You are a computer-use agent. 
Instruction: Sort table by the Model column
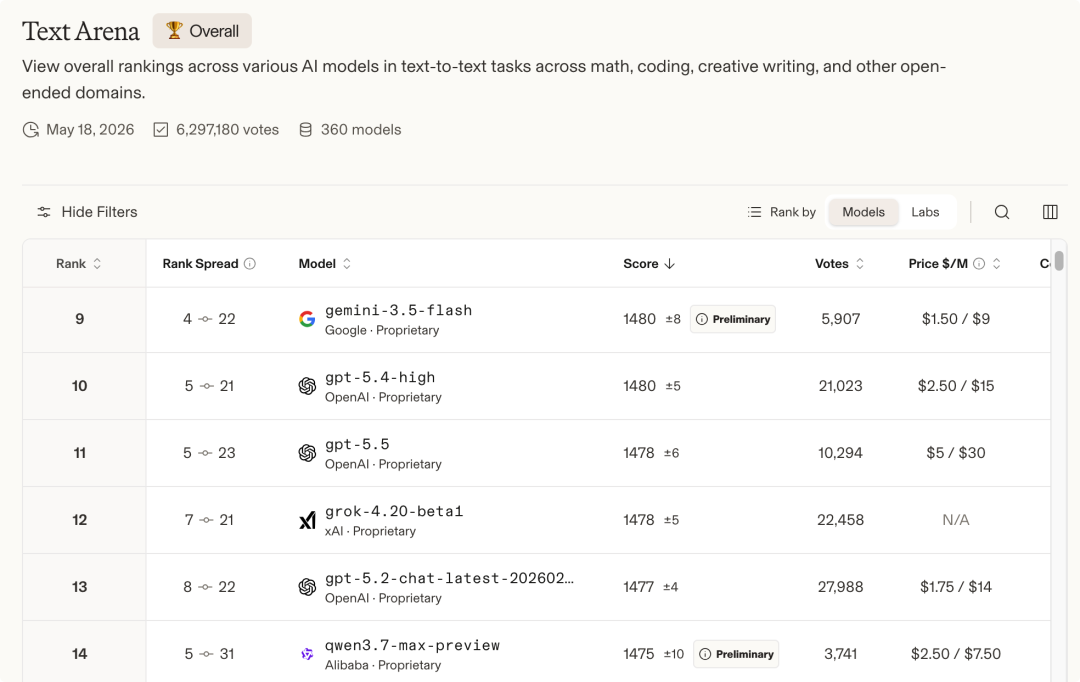[x=324, y=264]
